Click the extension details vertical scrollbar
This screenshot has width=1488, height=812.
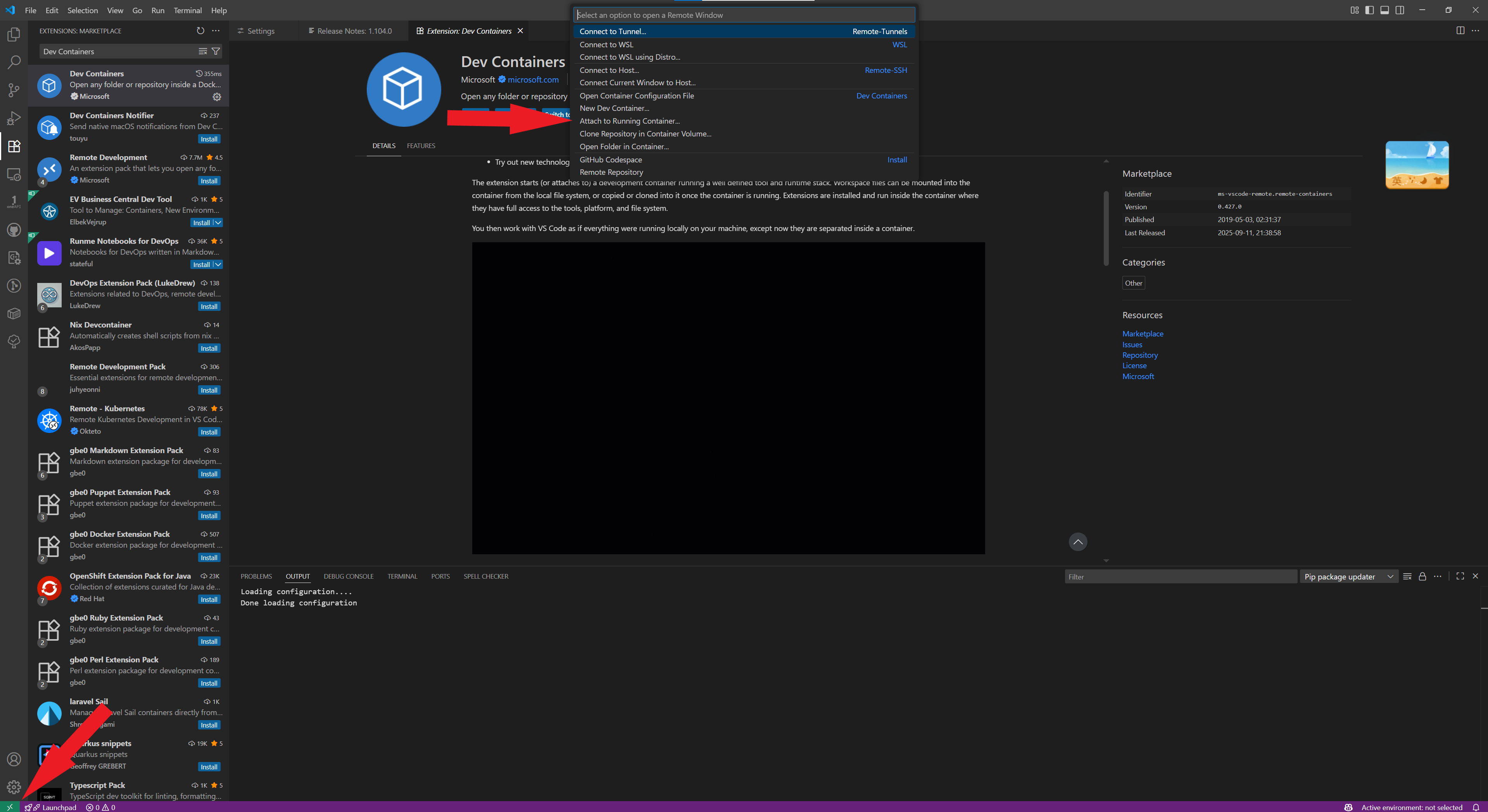point(1106,228)
